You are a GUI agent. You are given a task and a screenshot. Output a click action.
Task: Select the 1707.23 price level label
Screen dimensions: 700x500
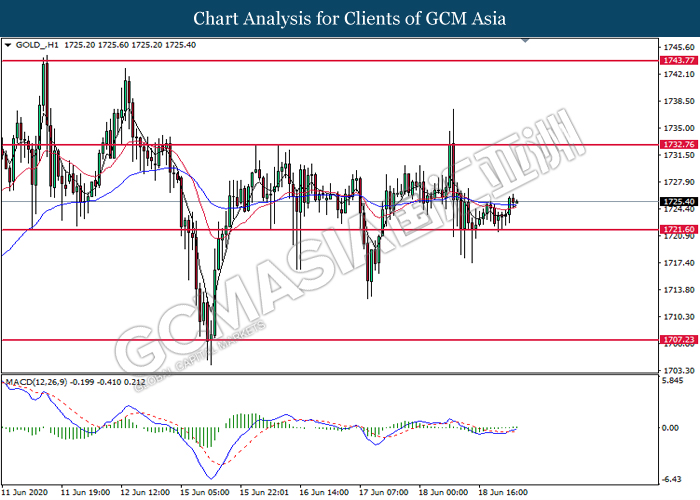(679, 340)
